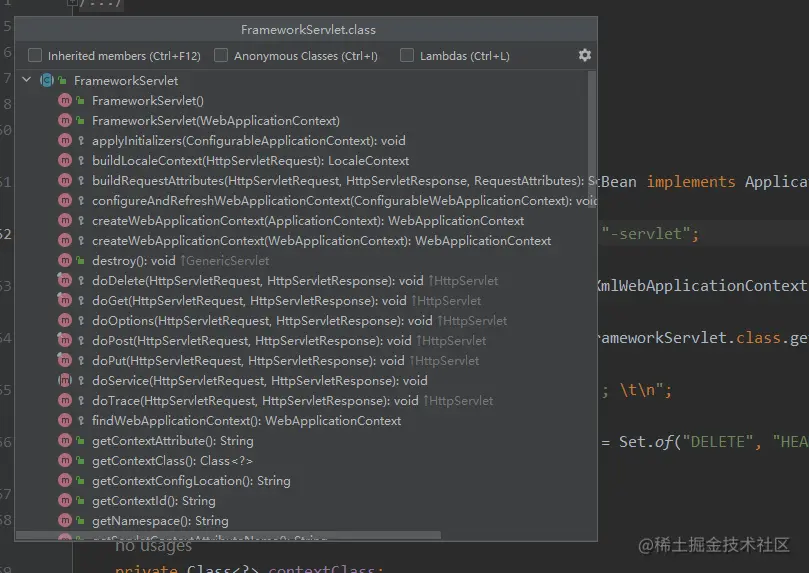Click method icon of getContextConfigLocation
The height and width of the screenshot is (573, 809).
(x=65, y=481)
